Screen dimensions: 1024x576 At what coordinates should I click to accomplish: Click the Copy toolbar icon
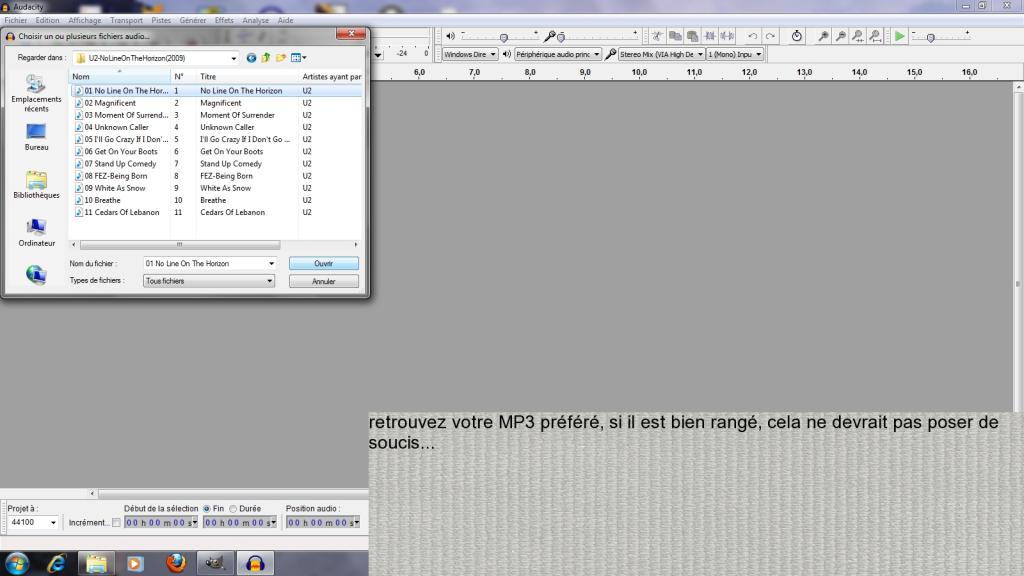675,37
